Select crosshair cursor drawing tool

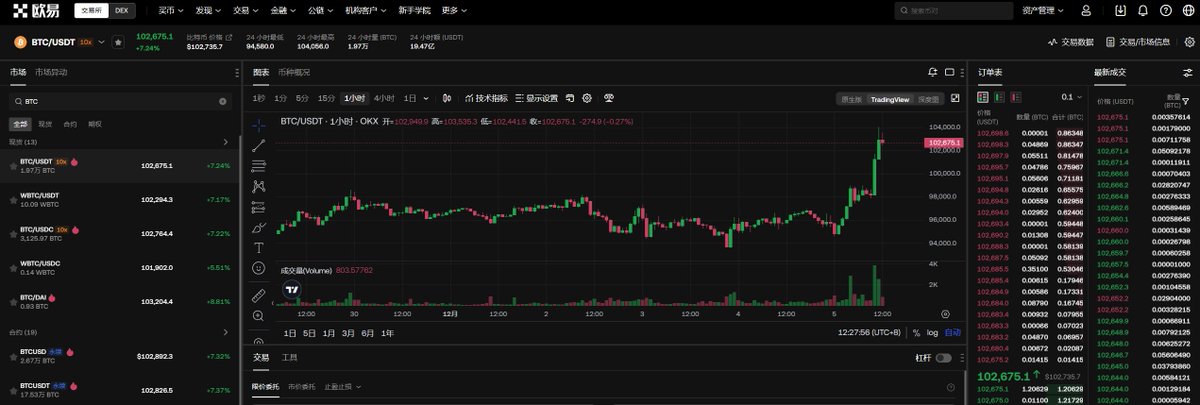258,125
